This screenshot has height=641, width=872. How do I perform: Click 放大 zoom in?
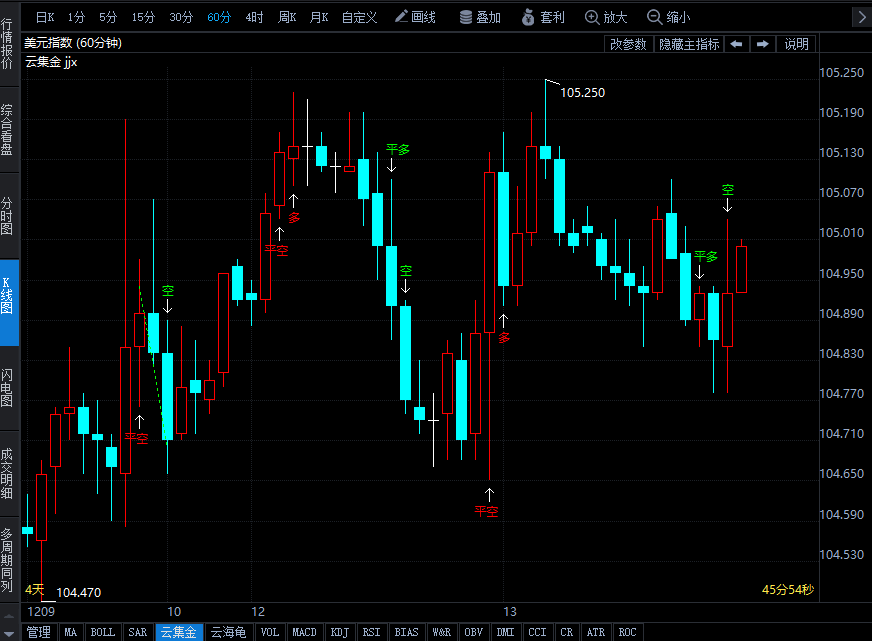click(606, 17)
